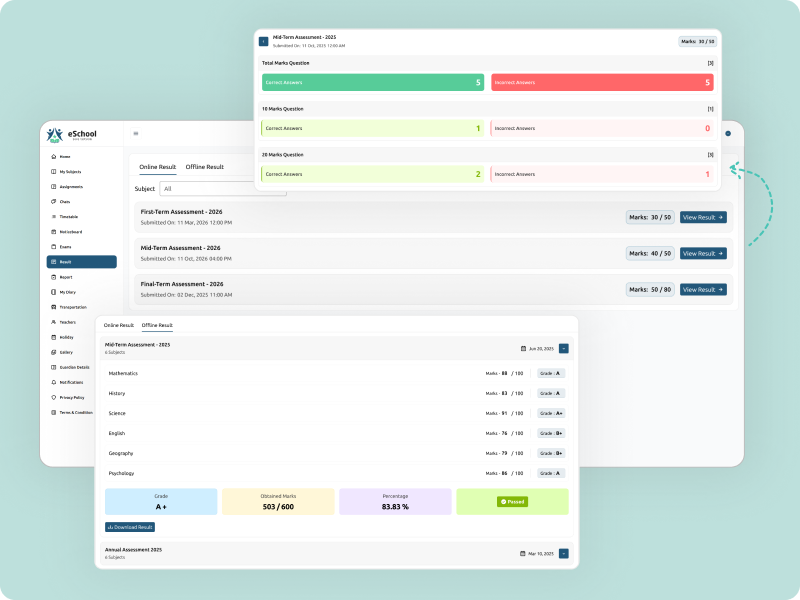Image resolution: width=800 pixels, height=600 pixels.
Task: Expand the Annual Assessment 2025 section
Action: coord(564,553)
